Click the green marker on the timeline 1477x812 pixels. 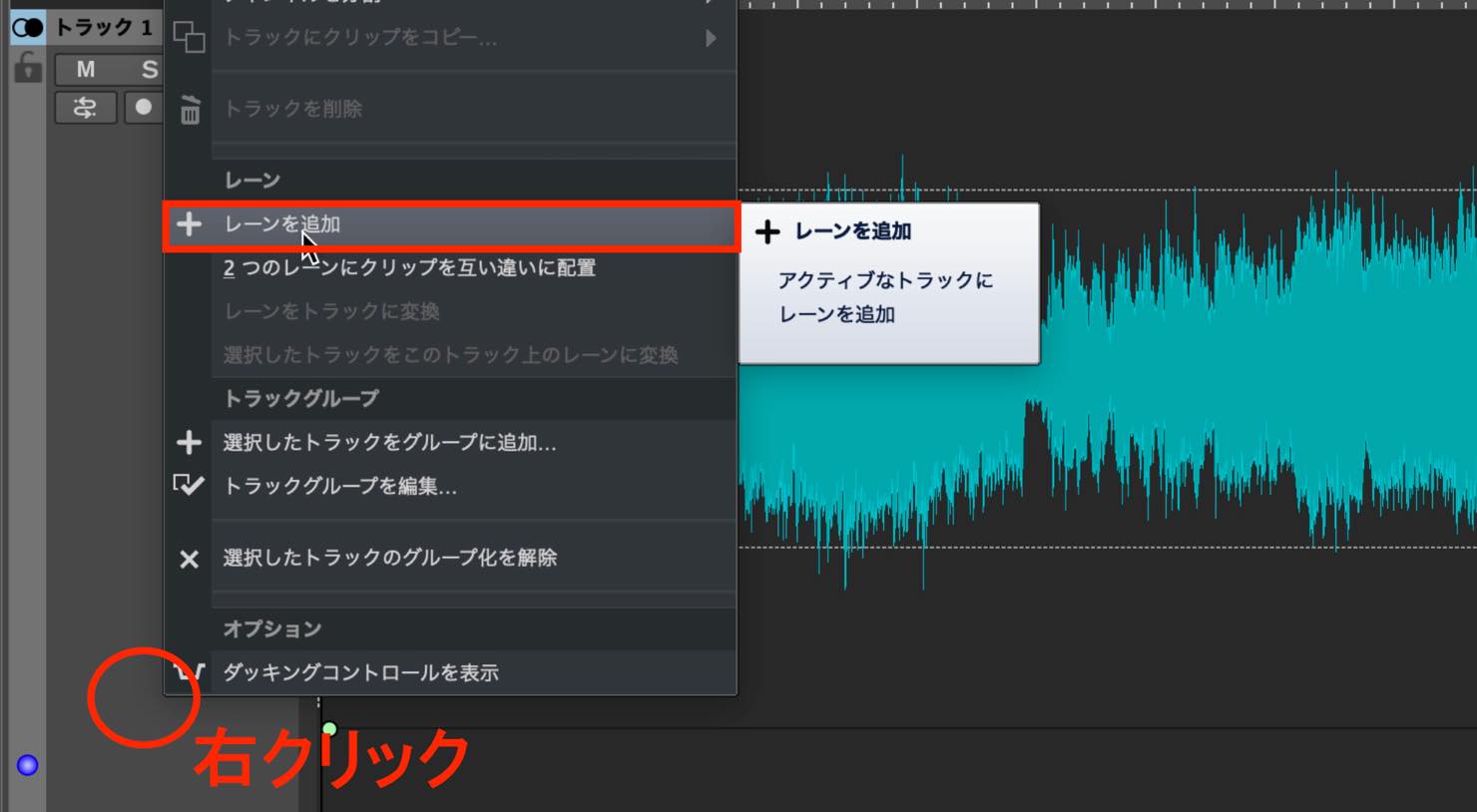(x=329, y=729)
